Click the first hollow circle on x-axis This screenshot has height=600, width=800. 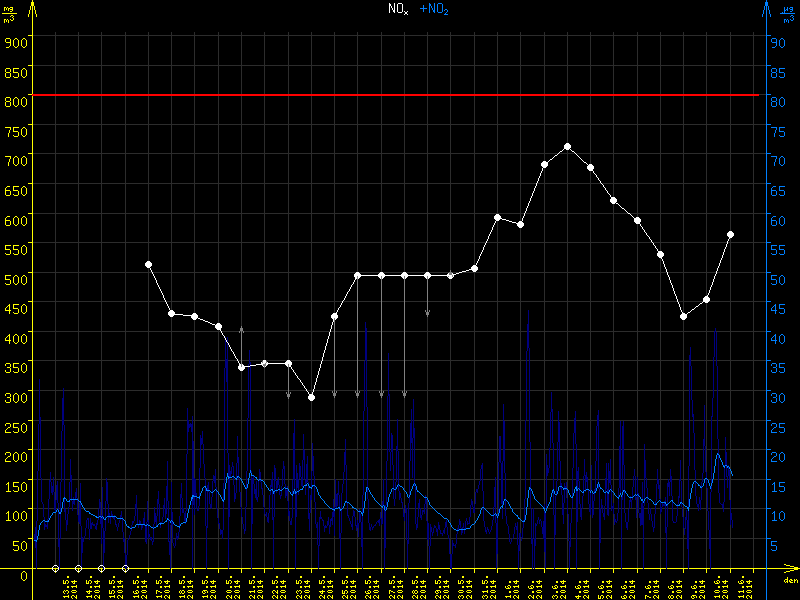pyautogui.click(x=55, y=568)
